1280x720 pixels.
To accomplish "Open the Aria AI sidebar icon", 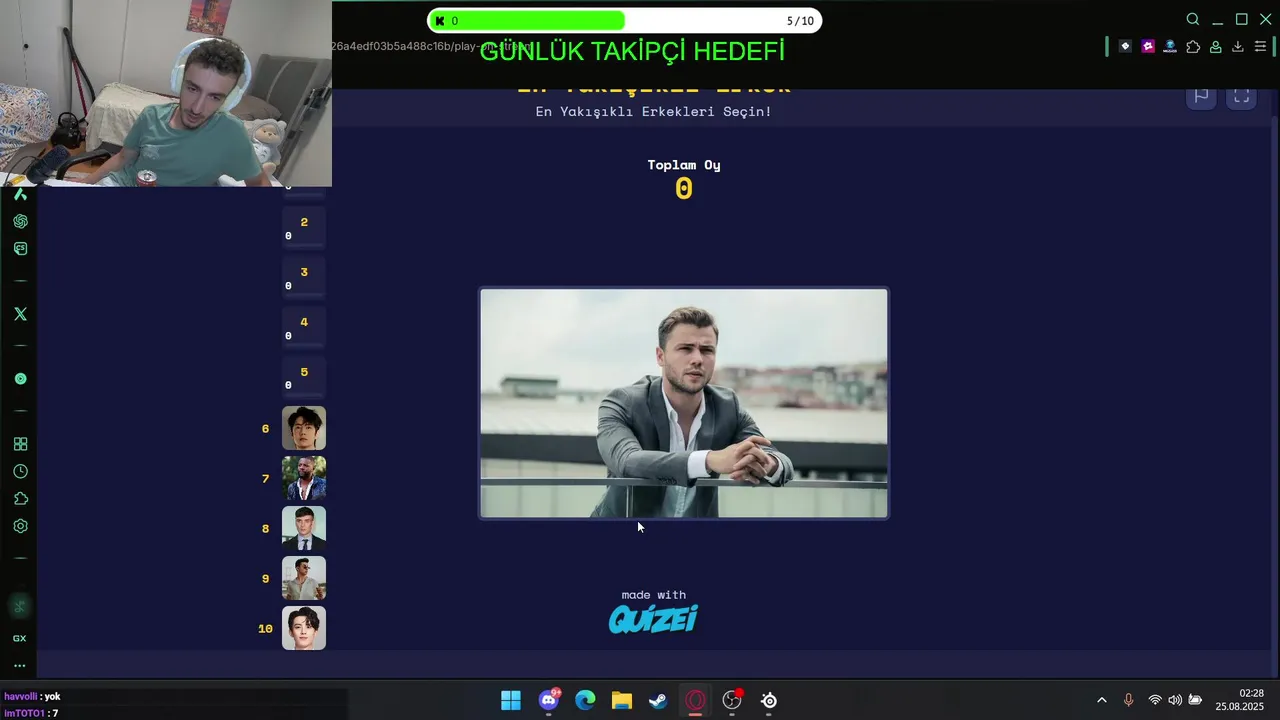I will click(x=20, y=194).
